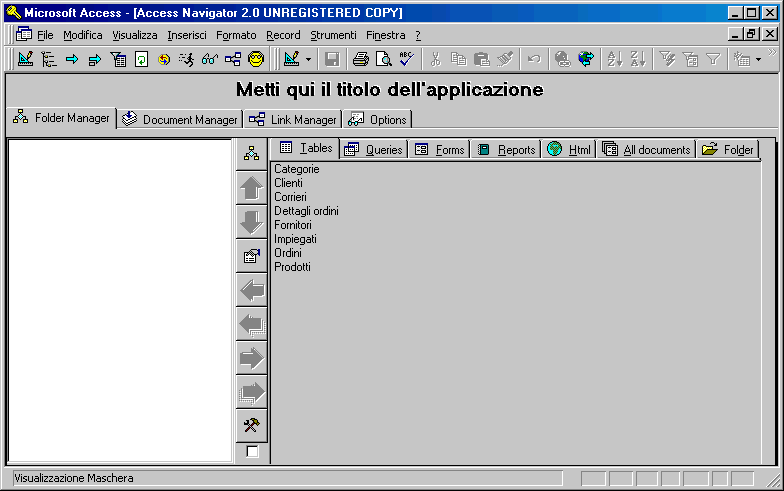Expand the toolbar overflow chevron at right
784x491 pixels.
click(771, 54)
